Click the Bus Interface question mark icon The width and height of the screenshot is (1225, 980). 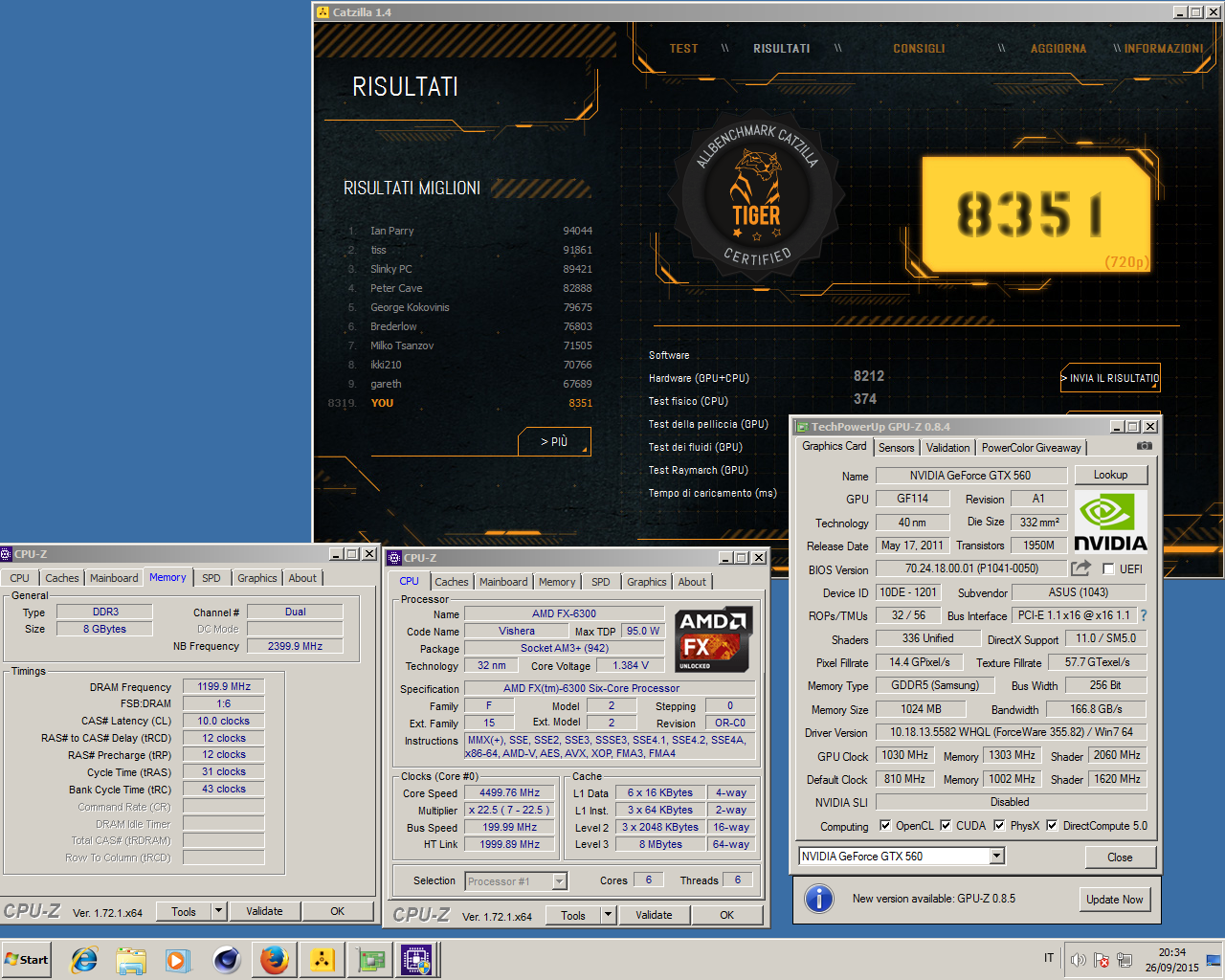point(1143,615)
